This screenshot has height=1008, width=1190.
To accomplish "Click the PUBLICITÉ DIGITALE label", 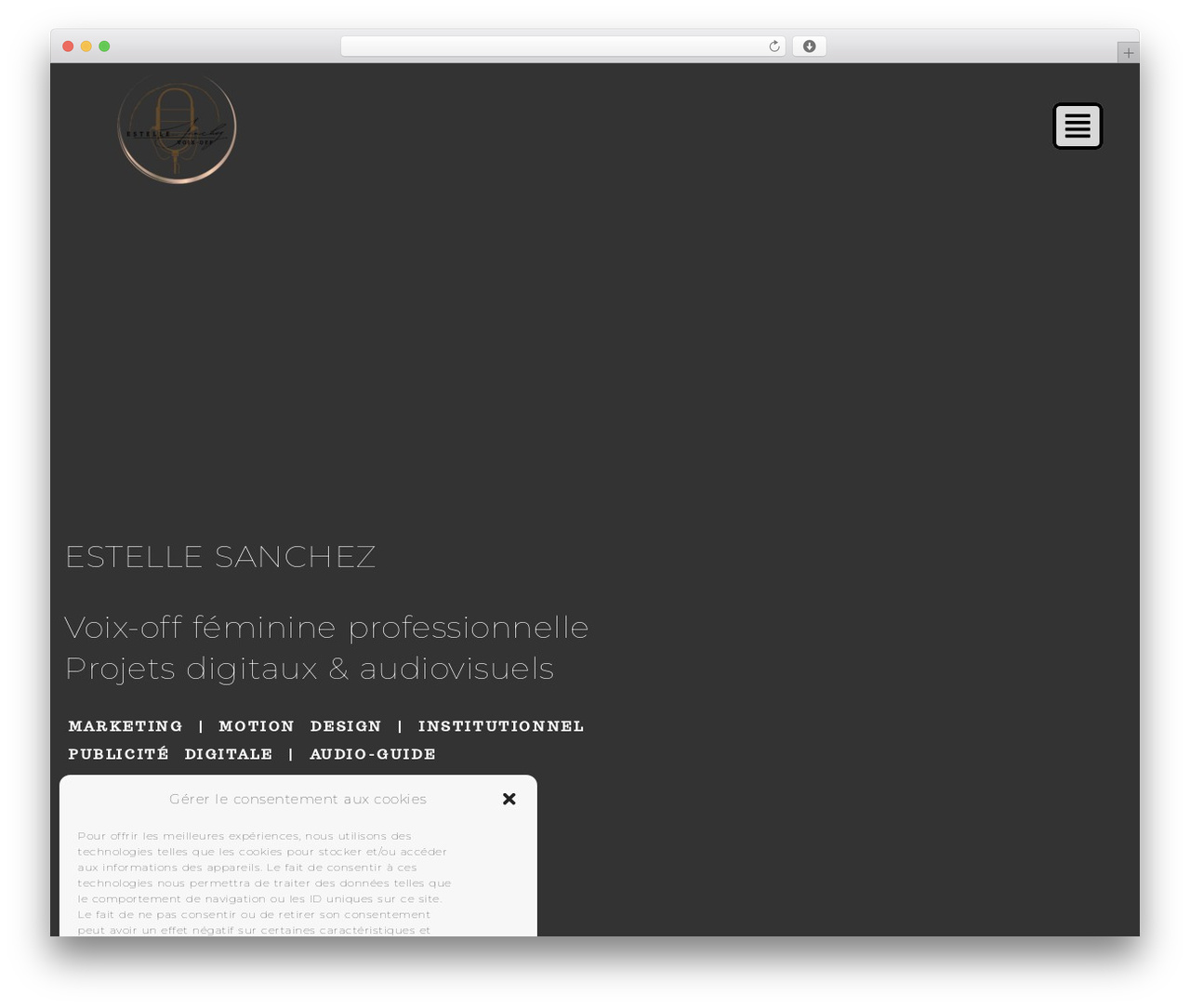I will pos(170,754).
